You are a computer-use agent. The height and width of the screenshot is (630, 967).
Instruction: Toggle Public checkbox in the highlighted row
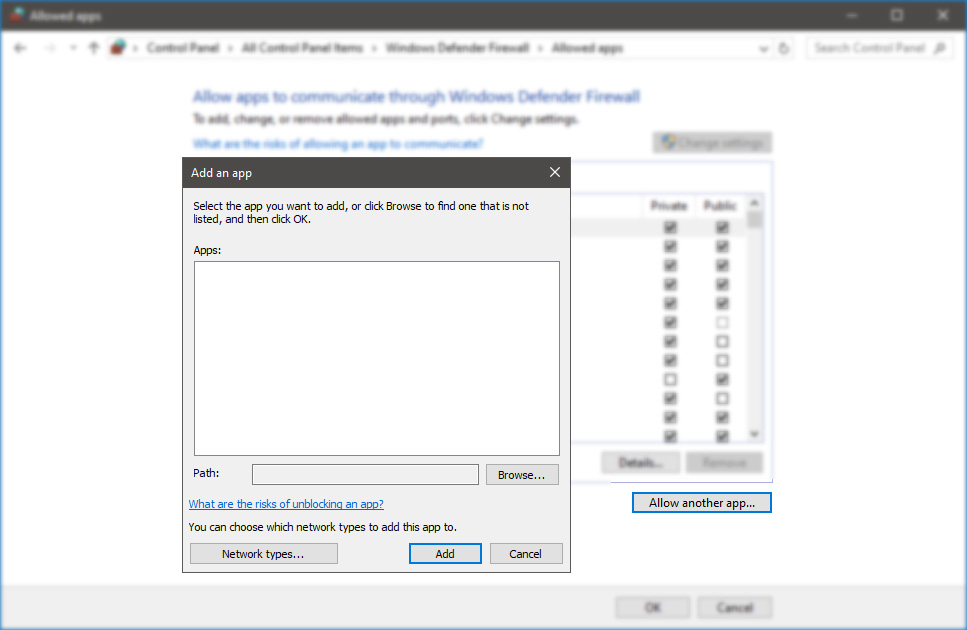tap(722, 227)
